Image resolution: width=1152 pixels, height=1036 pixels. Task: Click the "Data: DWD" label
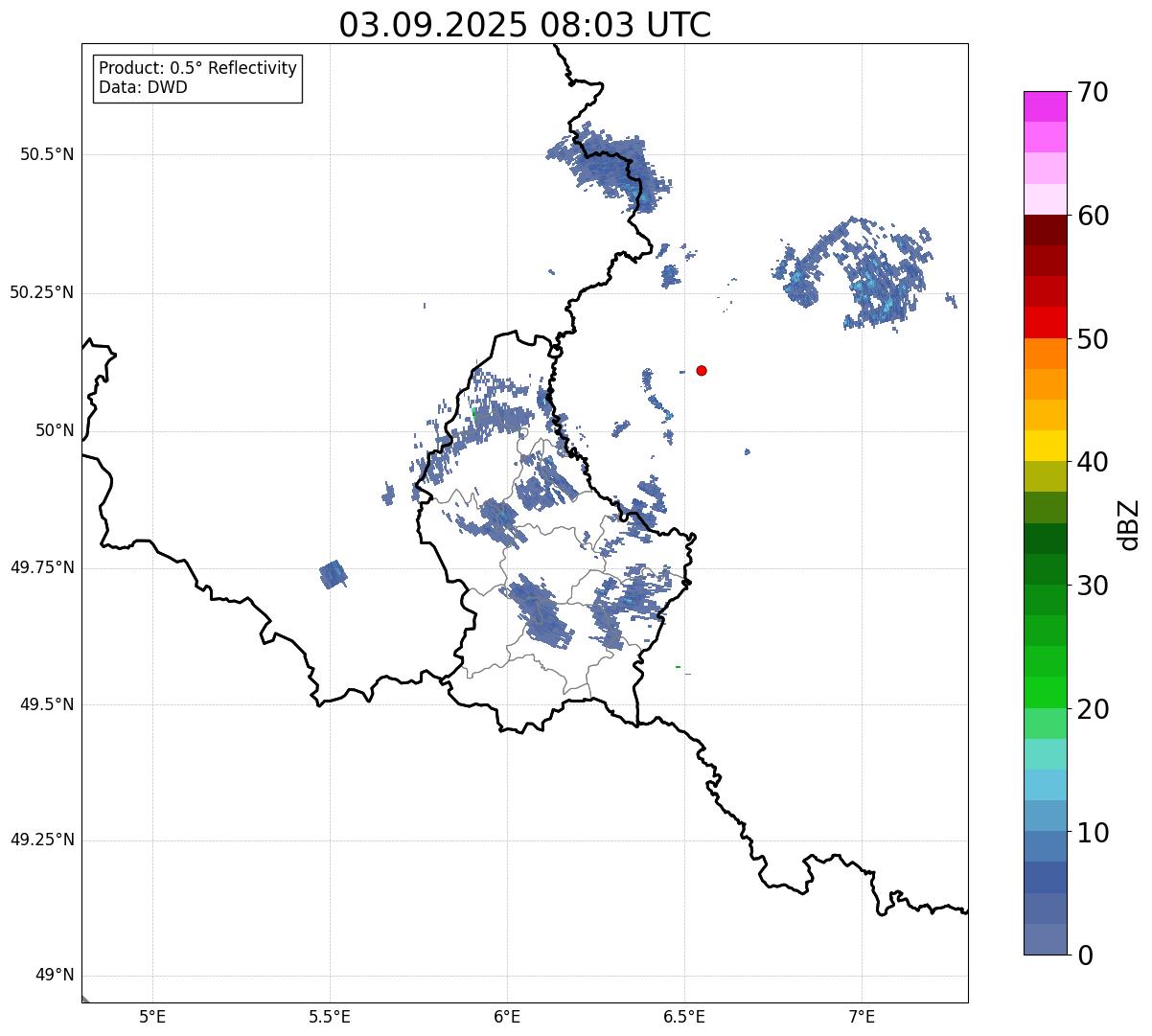(143, 87)
